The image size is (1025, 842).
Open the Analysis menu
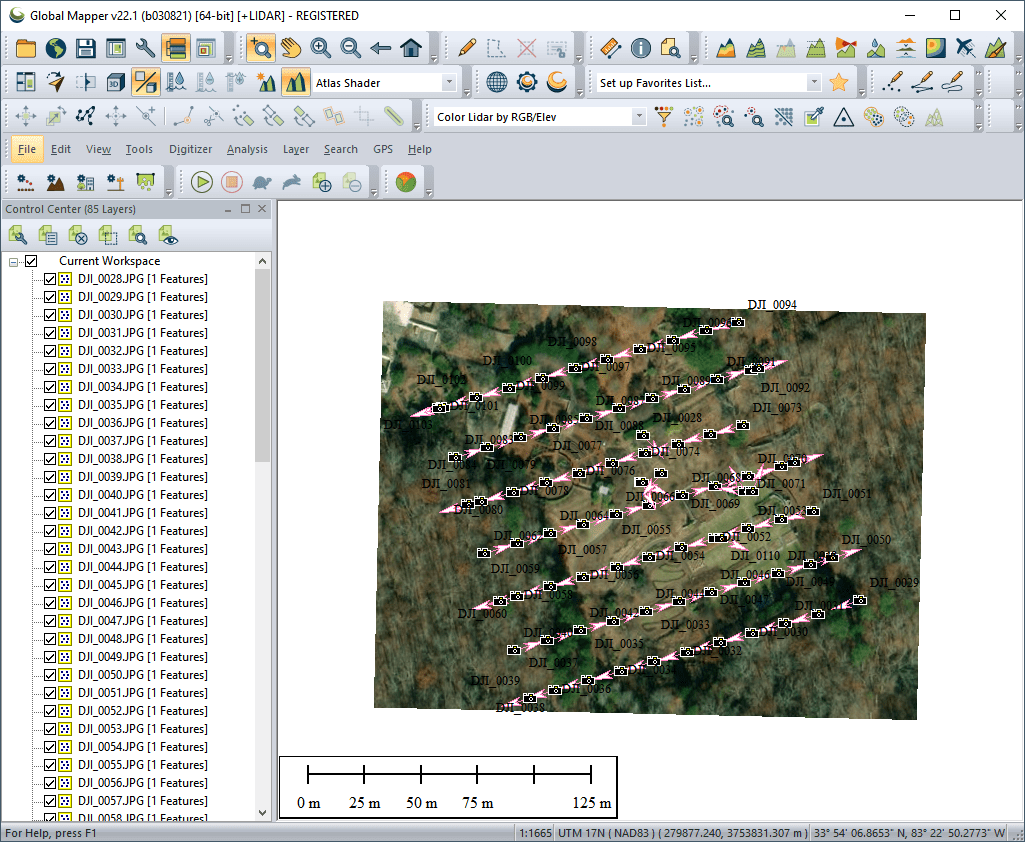(x=247, y=149)
